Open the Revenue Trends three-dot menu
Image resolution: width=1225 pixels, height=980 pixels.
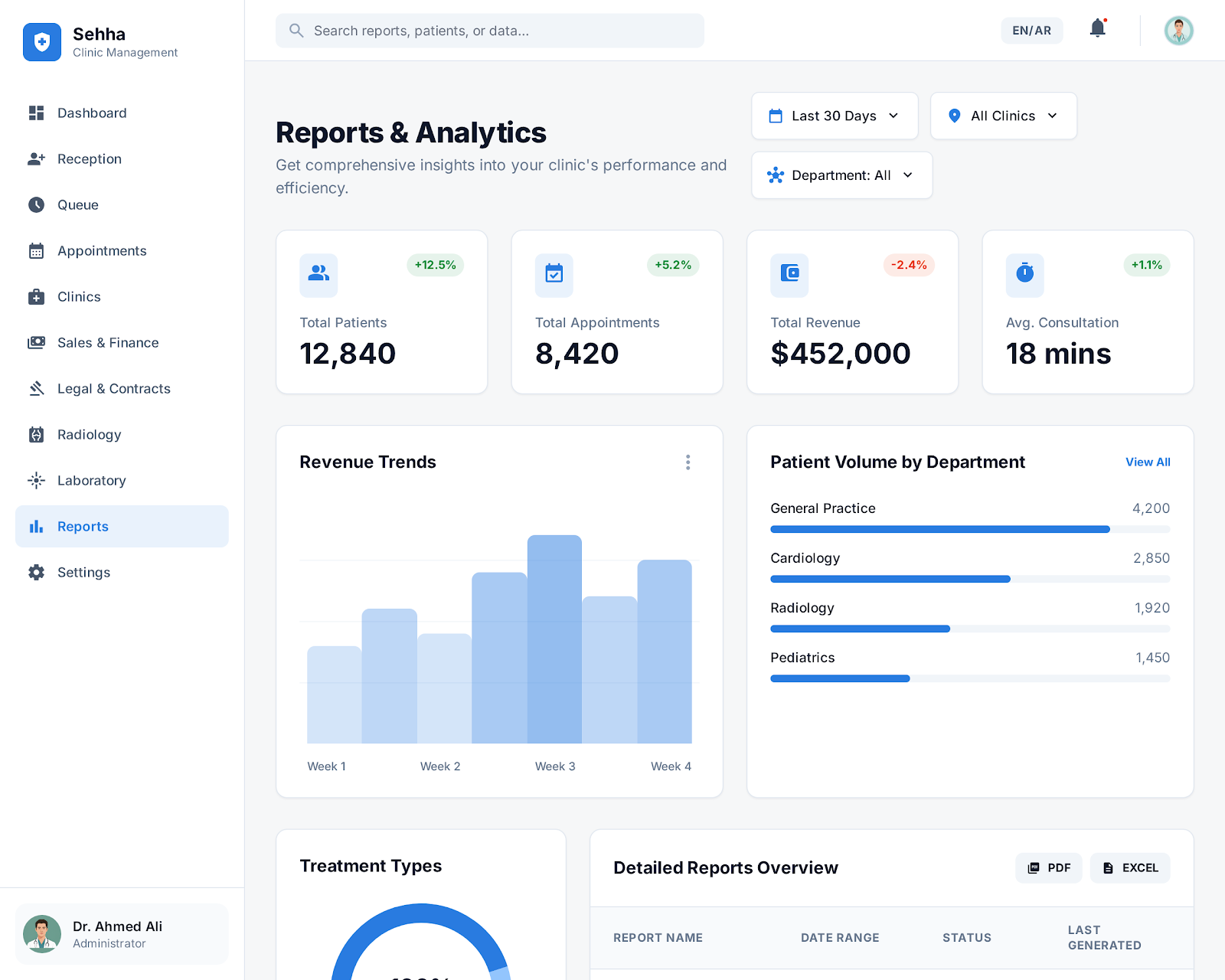[688, 462]
